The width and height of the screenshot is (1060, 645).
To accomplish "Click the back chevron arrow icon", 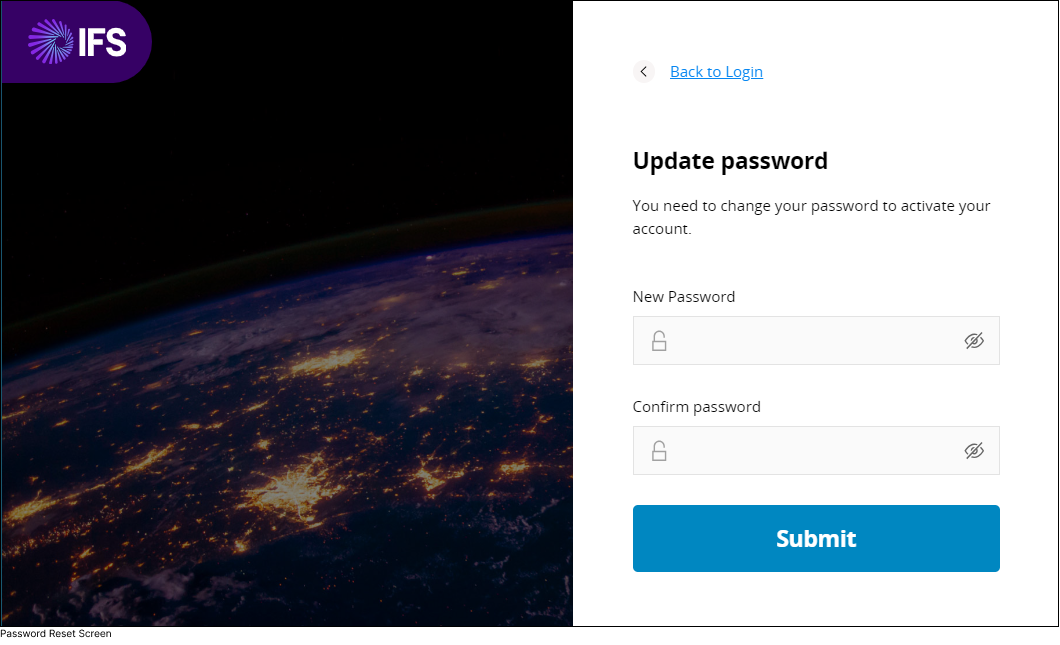I will tap(644, 71).
